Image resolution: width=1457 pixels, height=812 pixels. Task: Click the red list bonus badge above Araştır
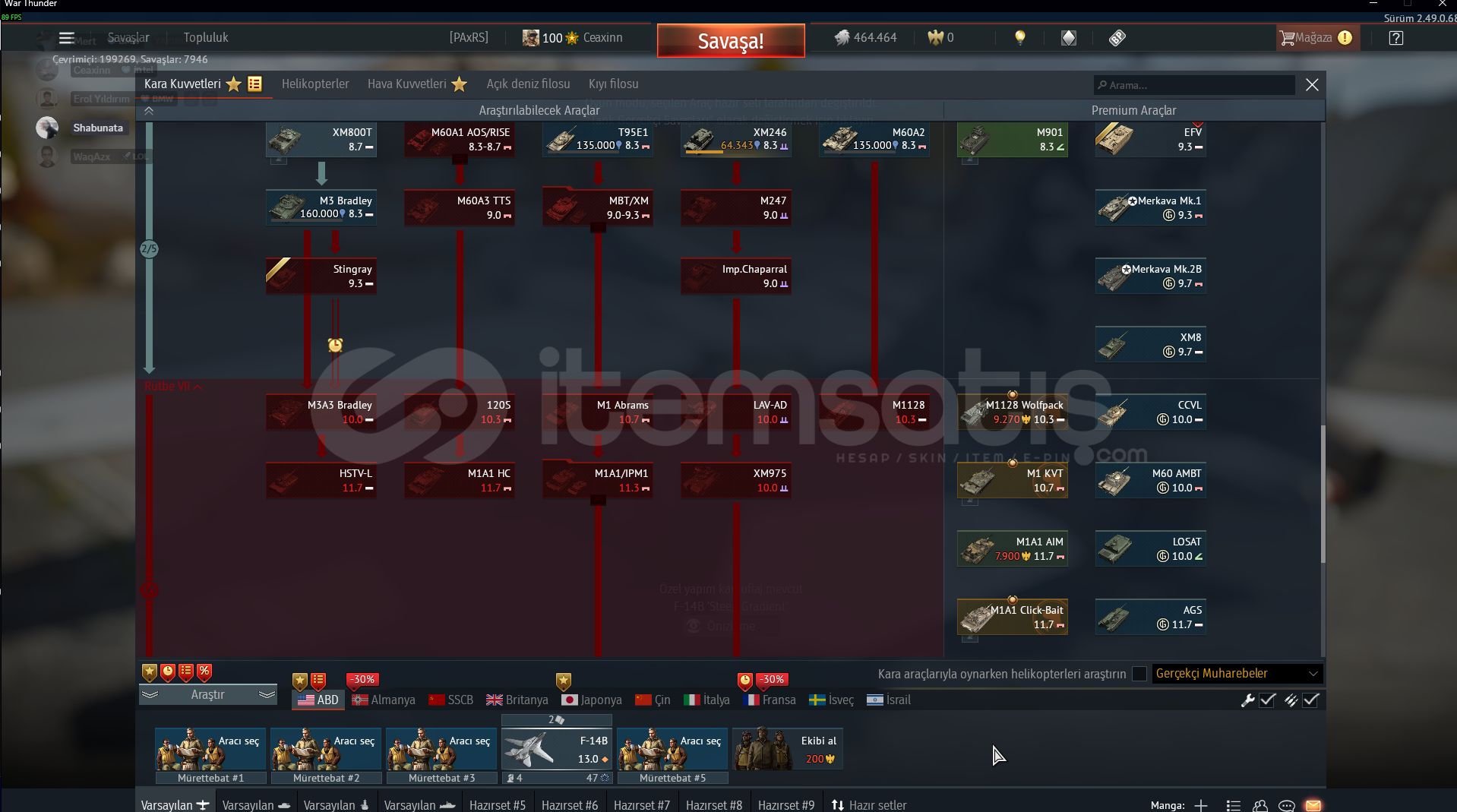pyautogui.click(x=186, y=671)
